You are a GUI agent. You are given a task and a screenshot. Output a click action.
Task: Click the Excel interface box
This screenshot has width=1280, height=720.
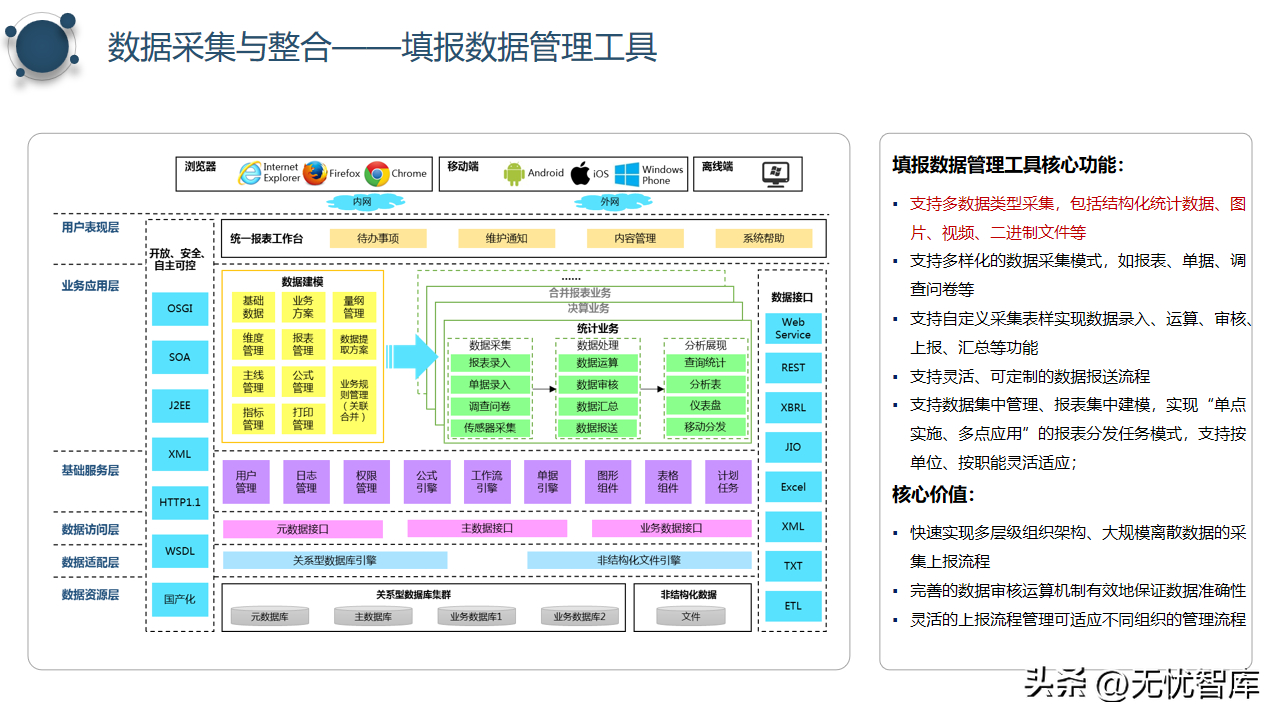click(793, 487)
